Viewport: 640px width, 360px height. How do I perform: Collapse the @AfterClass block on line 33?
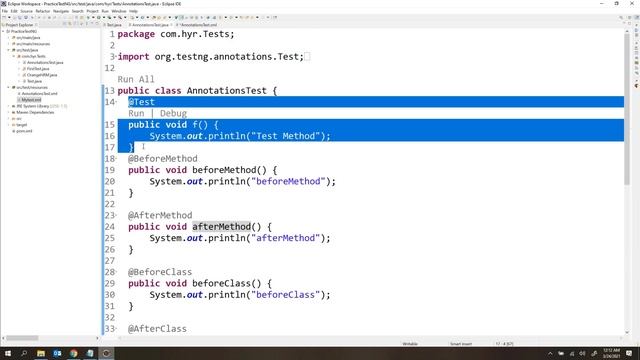tap(116, 329)
